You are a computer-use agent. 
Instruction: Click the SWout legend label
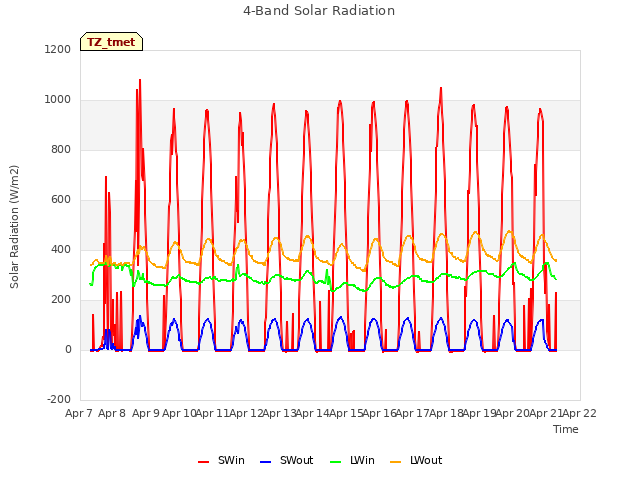(296, 460)
